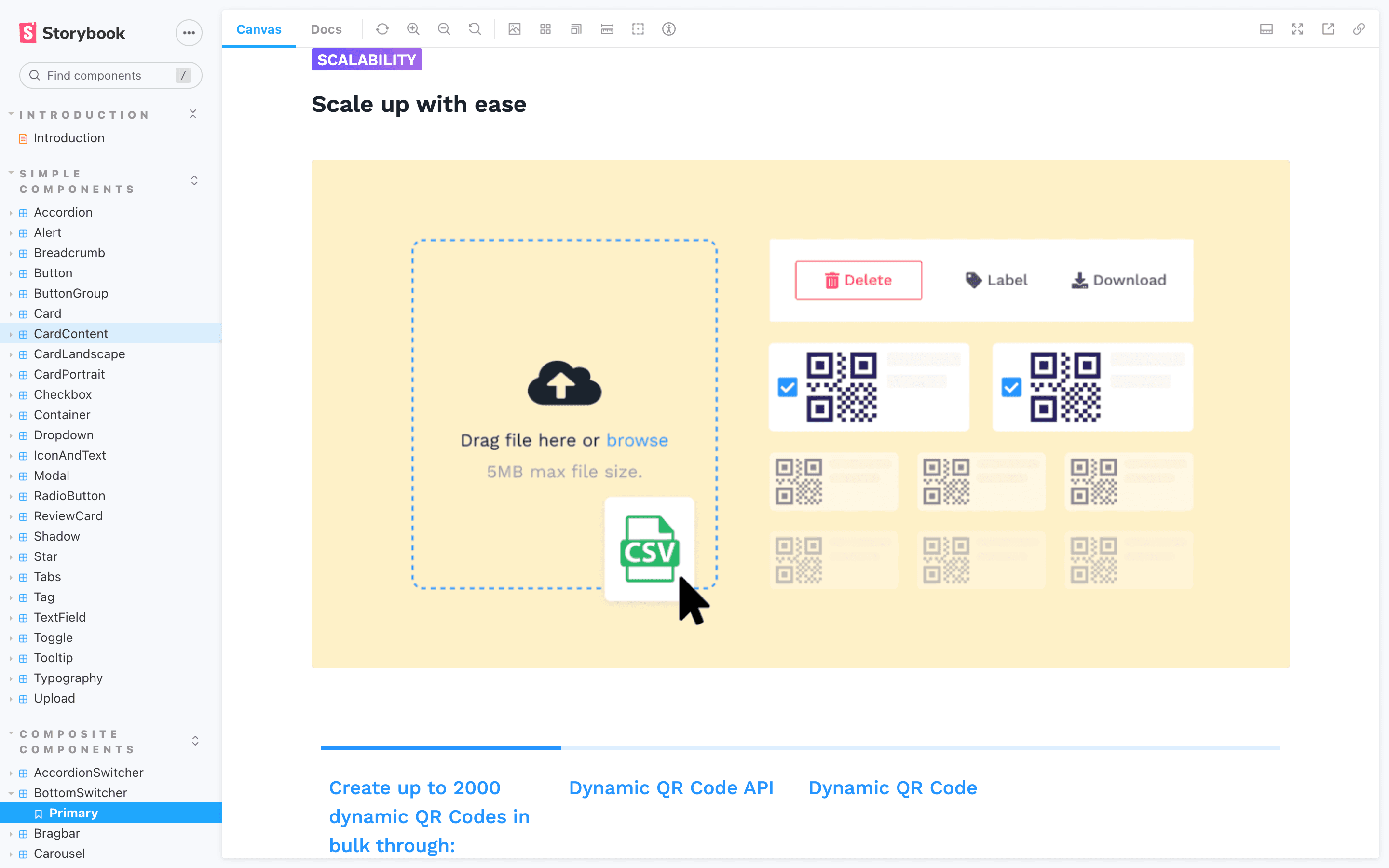1389x868 pixels.
Task: Click the Introduction document icon
Action: coord(23,138)
